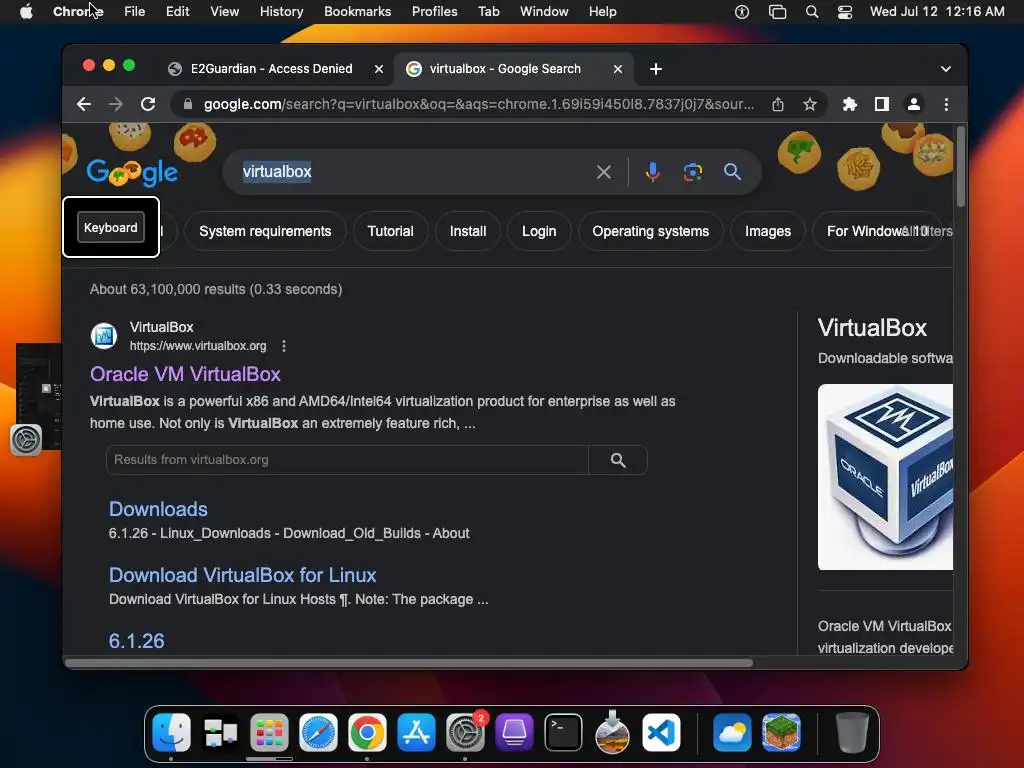Click the VirtualBox cube logo image
Viewport: 1024px width, 768px height.
coord(885,477)
